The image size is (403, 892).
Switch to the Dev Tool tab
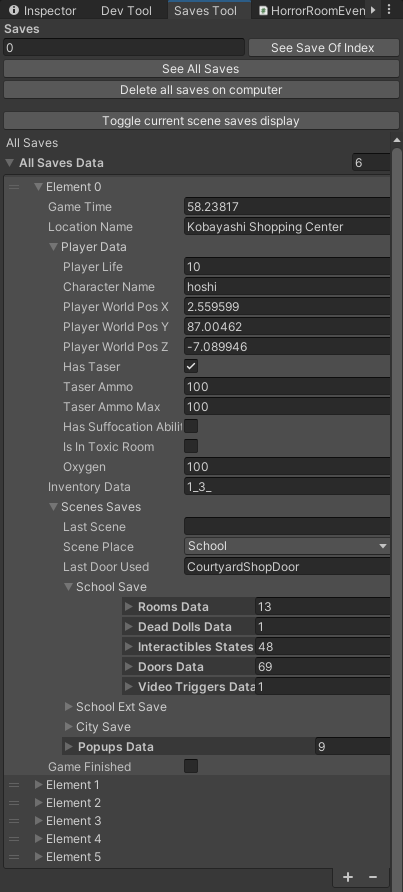[x=126, y=10]
